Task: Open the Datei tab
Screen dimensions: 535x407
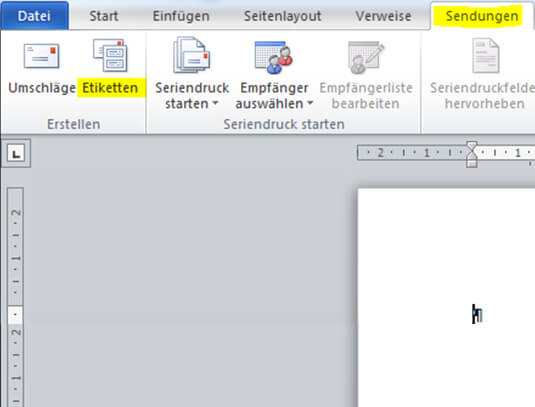Action: (x=34, y=16)
